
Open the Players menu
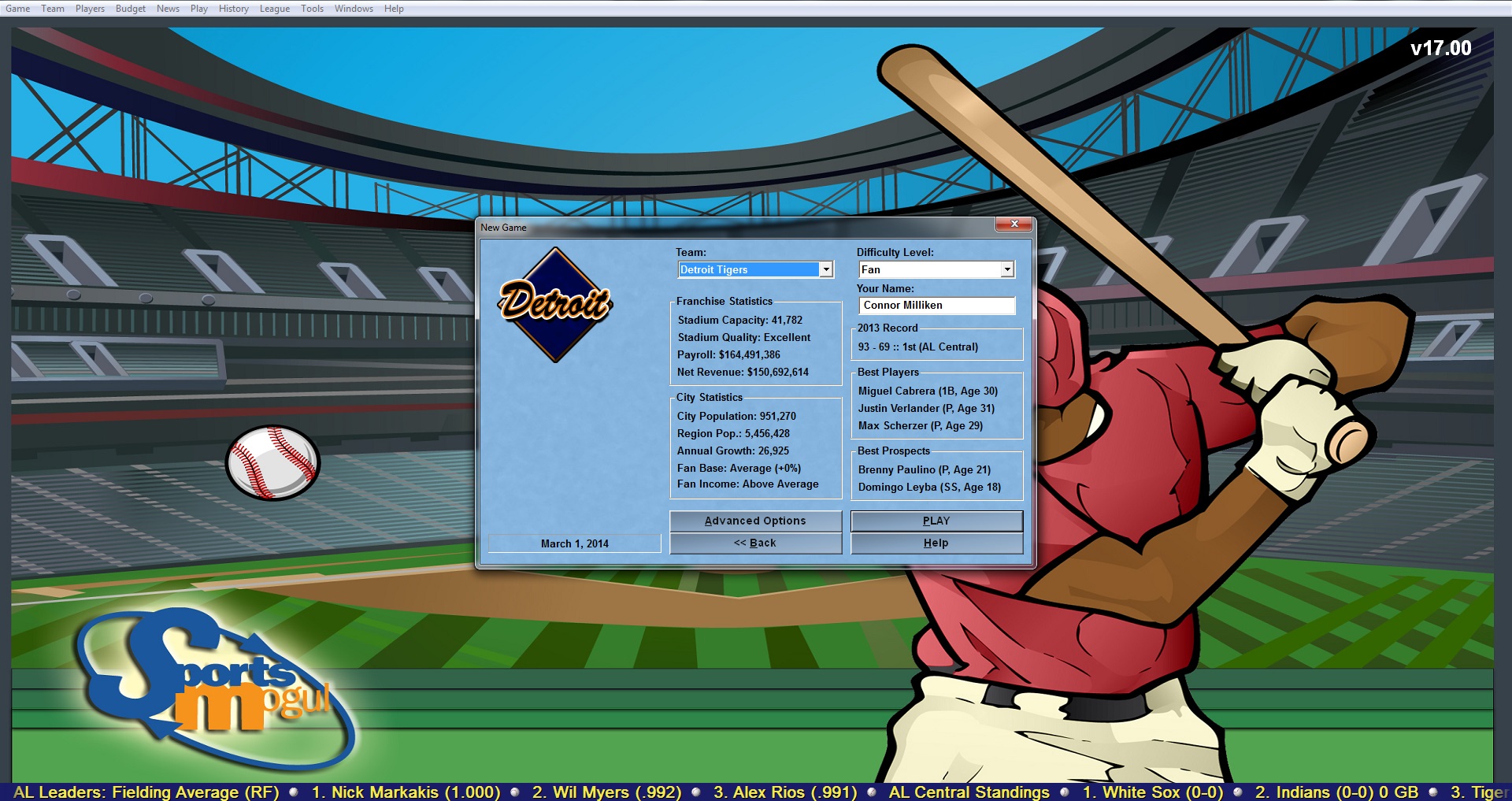click(x=90, y=8)
